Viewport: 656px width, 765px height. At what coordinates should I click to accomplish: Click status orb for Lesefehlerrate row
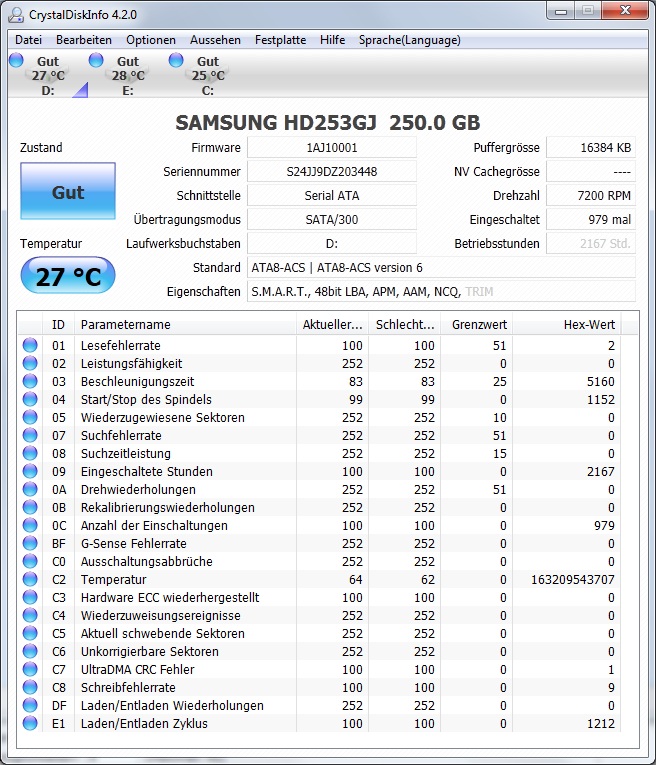coord(30,345)
